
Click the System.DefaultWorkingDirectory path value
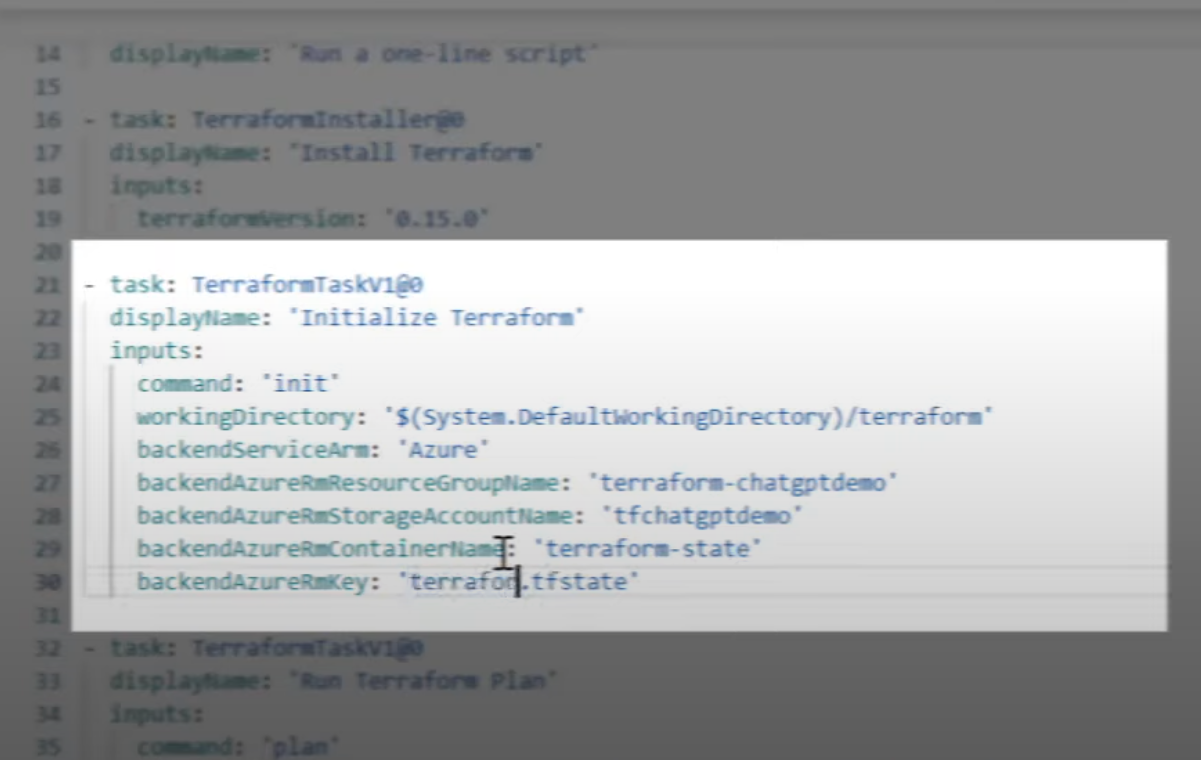[688, 416]
